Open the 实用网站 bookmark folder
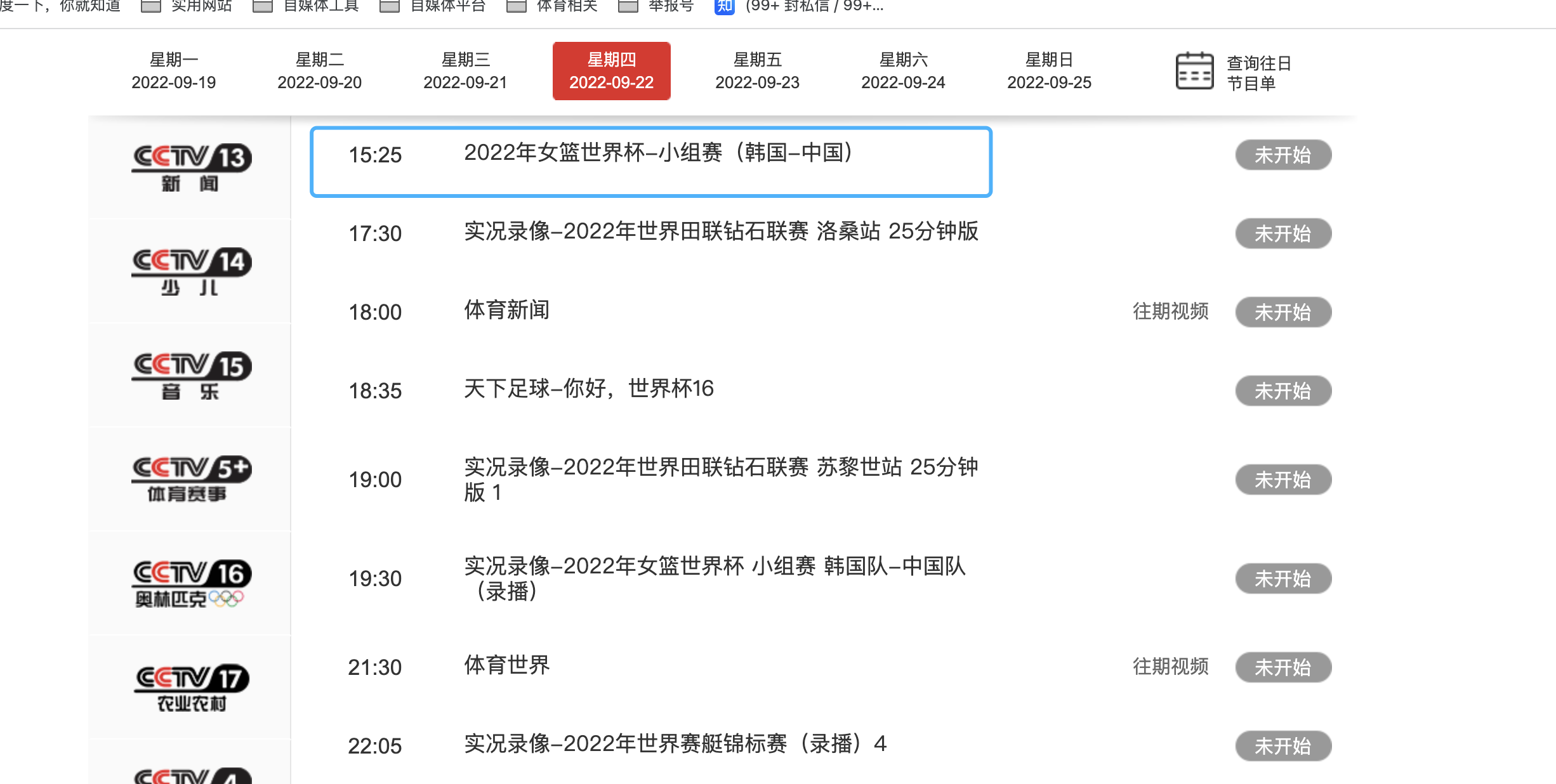Screen dimensions: 1556x784 point(187,6)
